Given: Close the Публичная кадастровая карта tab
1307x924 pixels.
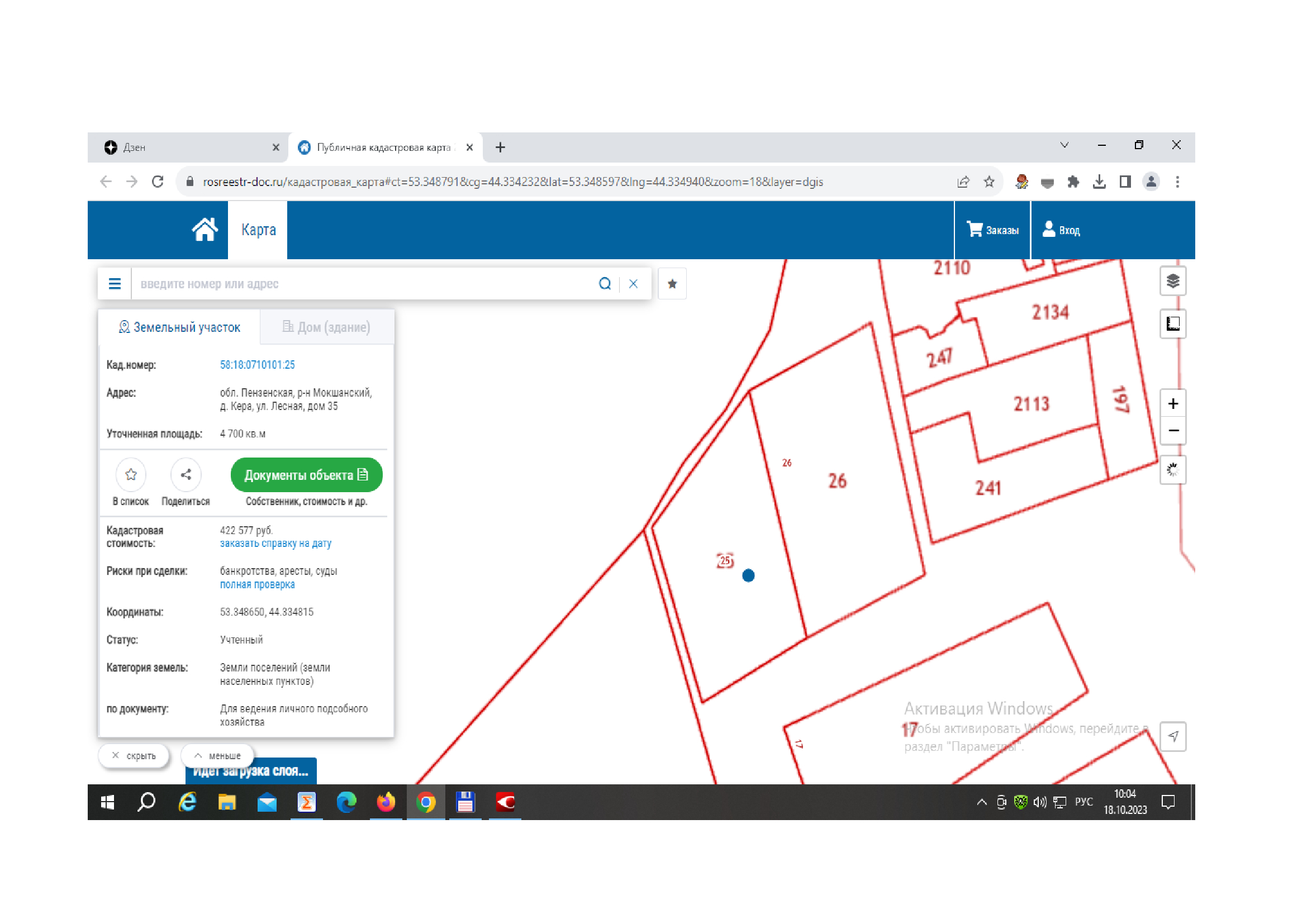Looking at the screenshot, I should point(469,147).
